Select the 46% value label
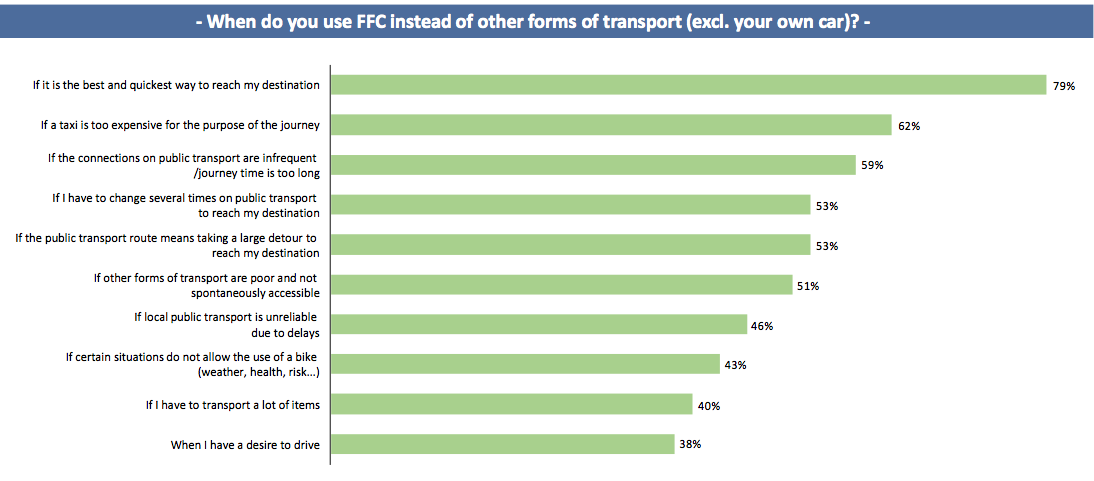 click(762, 326)
